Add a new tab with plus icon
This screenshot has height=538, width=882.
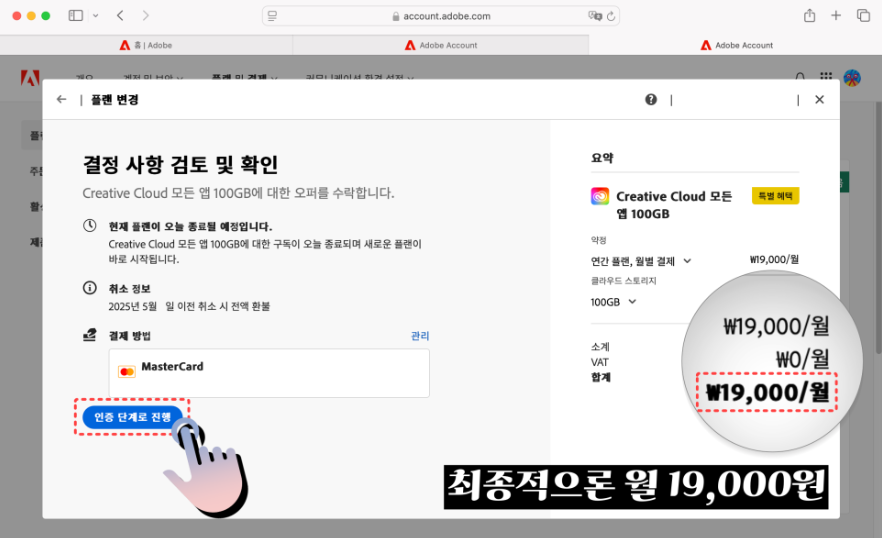836,15
